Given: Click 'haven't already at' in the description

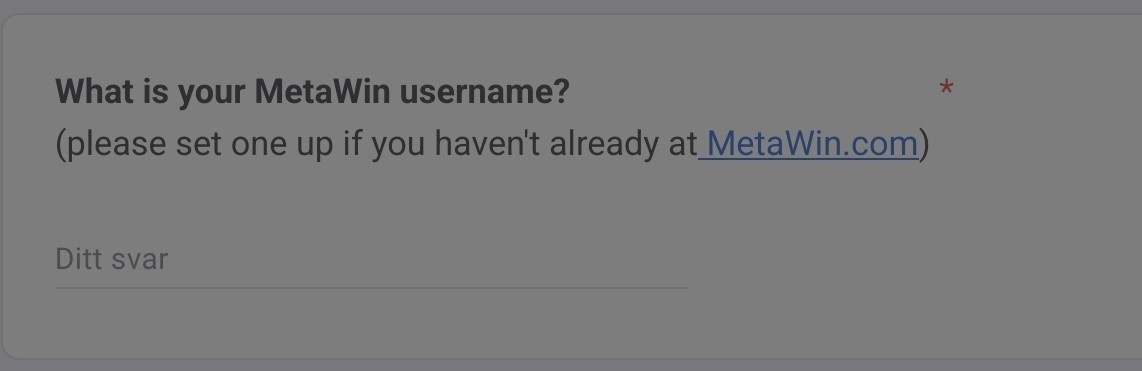Looking at the screenshot, I should [566, 144].
